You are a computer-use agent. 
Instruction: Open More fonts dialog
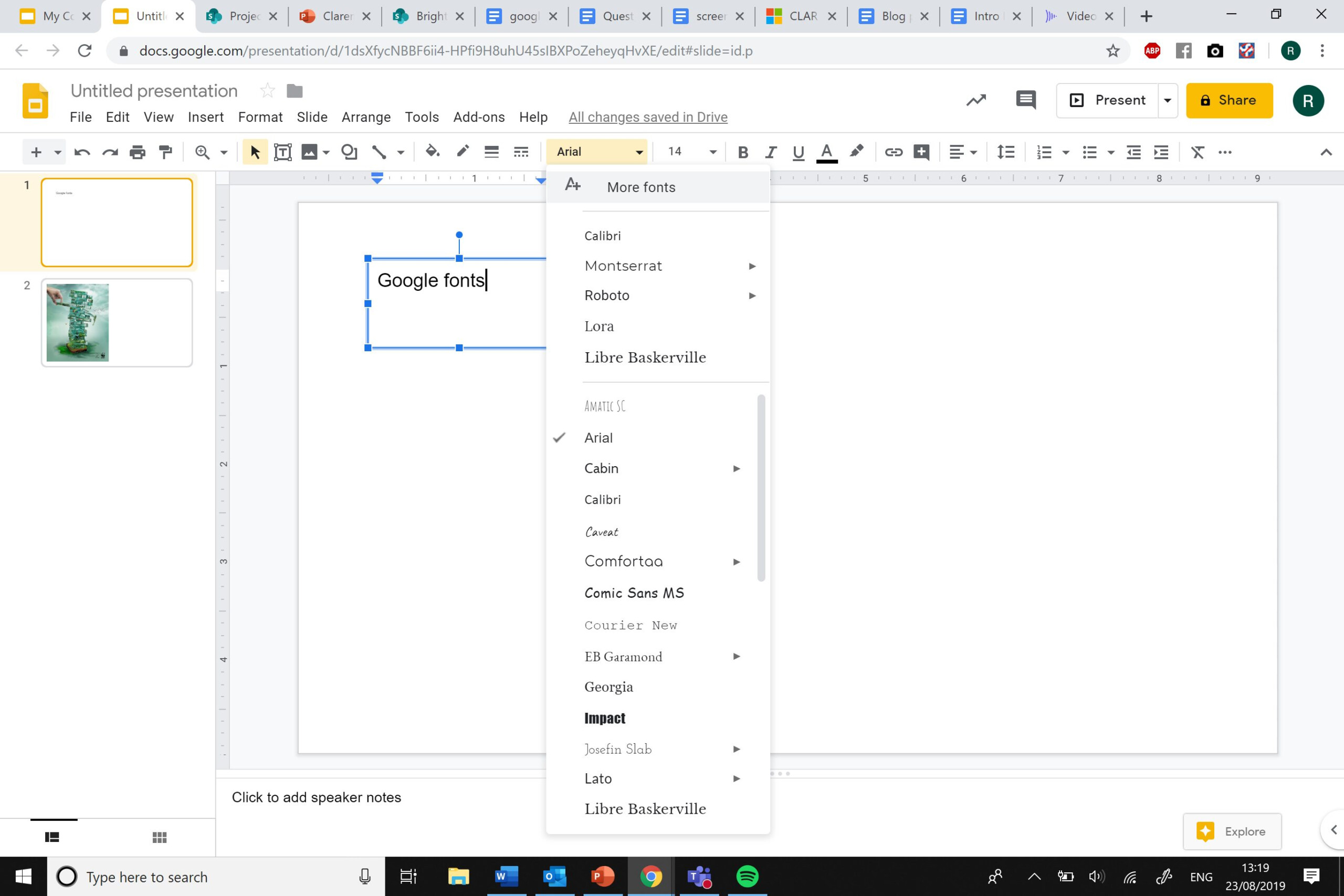point(641,186)
